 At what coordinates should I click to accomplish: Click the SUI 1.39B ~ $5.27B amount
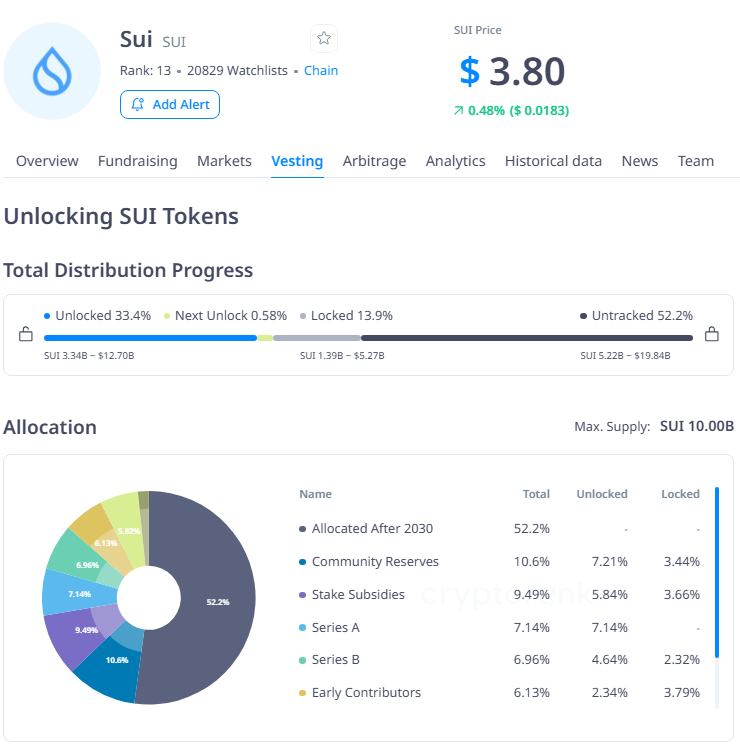pyautogui.click(x=342, y=355)
